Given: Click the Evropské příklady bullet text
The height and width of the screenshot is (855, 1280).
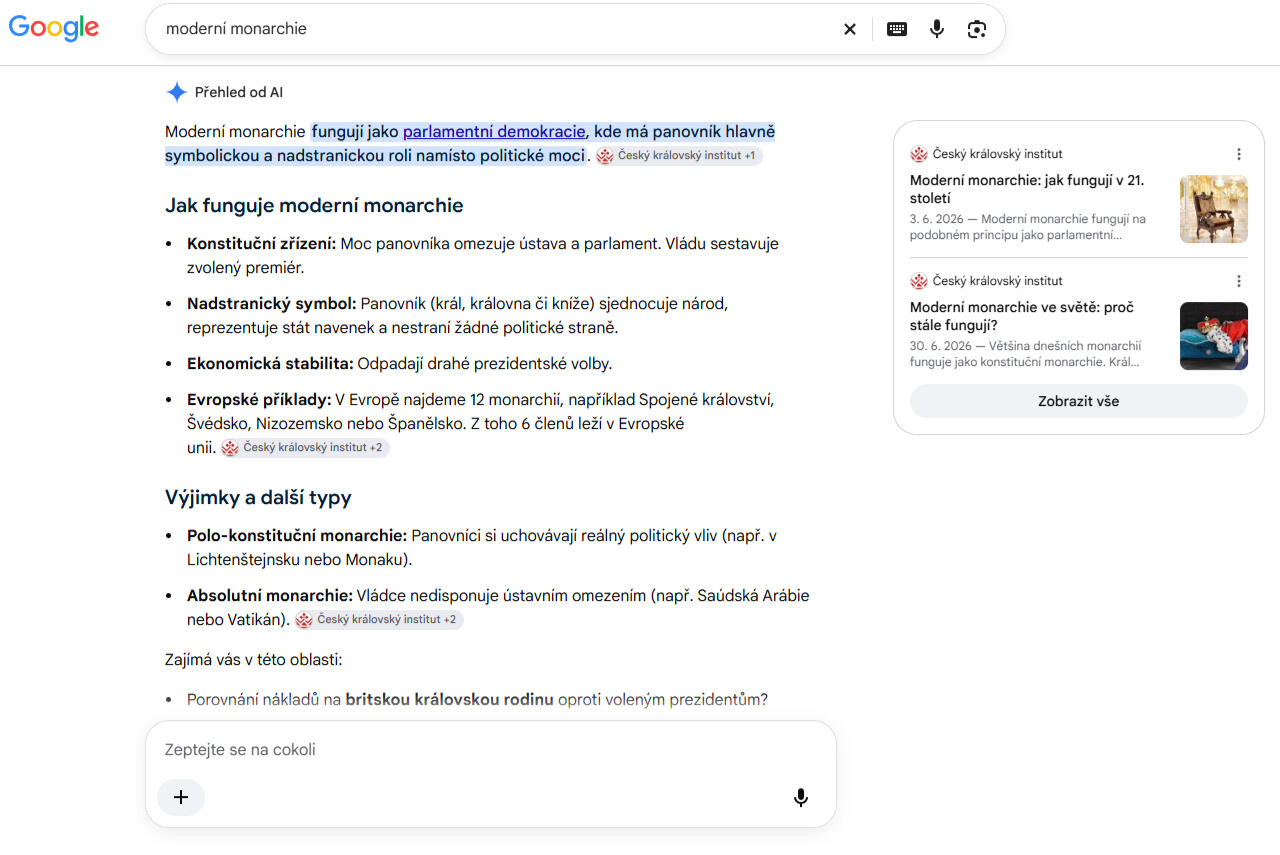Looking at the screenshot, I should pos(480,424).
